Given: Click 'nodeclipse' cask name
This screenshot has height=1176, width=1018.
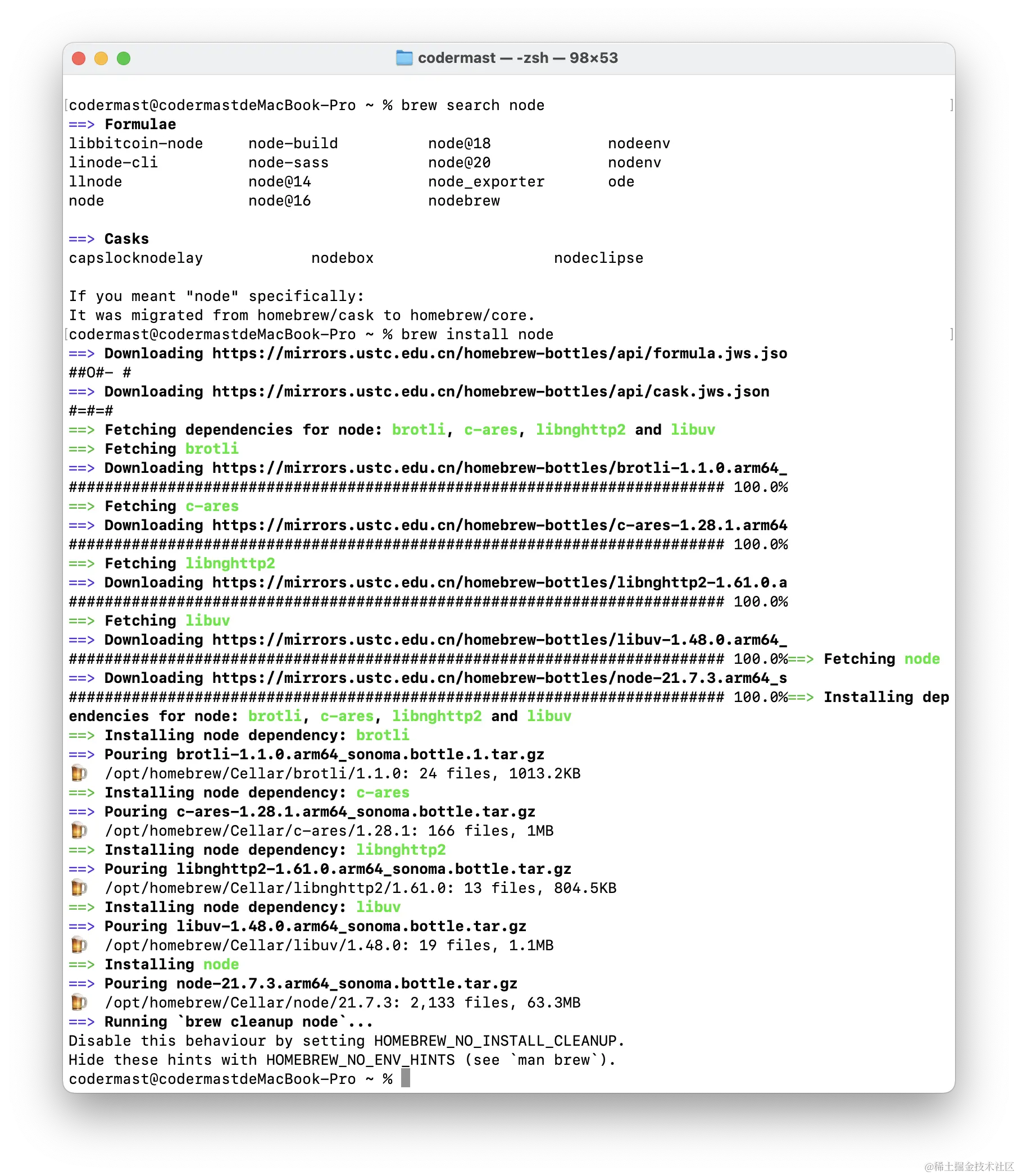Looking at the screenshot, I should coord(599,258).
